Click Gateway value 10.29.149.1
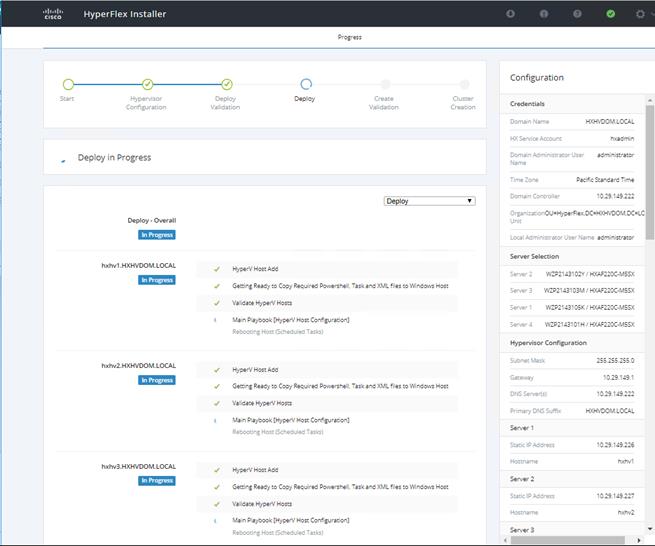The height and width of the screenshot is (546, 655). point(618,377)
